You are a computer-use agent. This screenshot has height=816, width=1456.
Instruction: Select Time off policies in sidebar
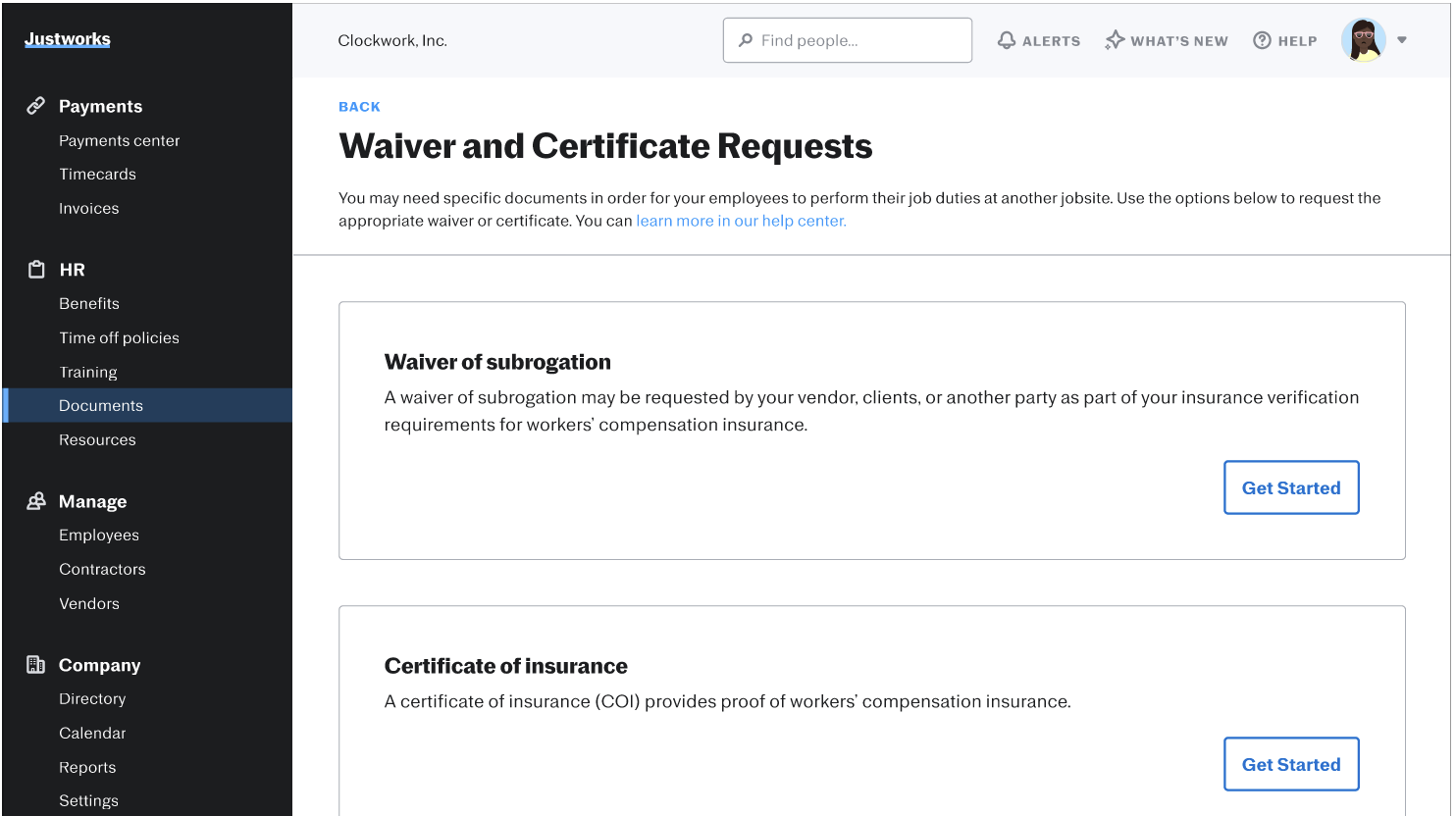tap(120, 338)
